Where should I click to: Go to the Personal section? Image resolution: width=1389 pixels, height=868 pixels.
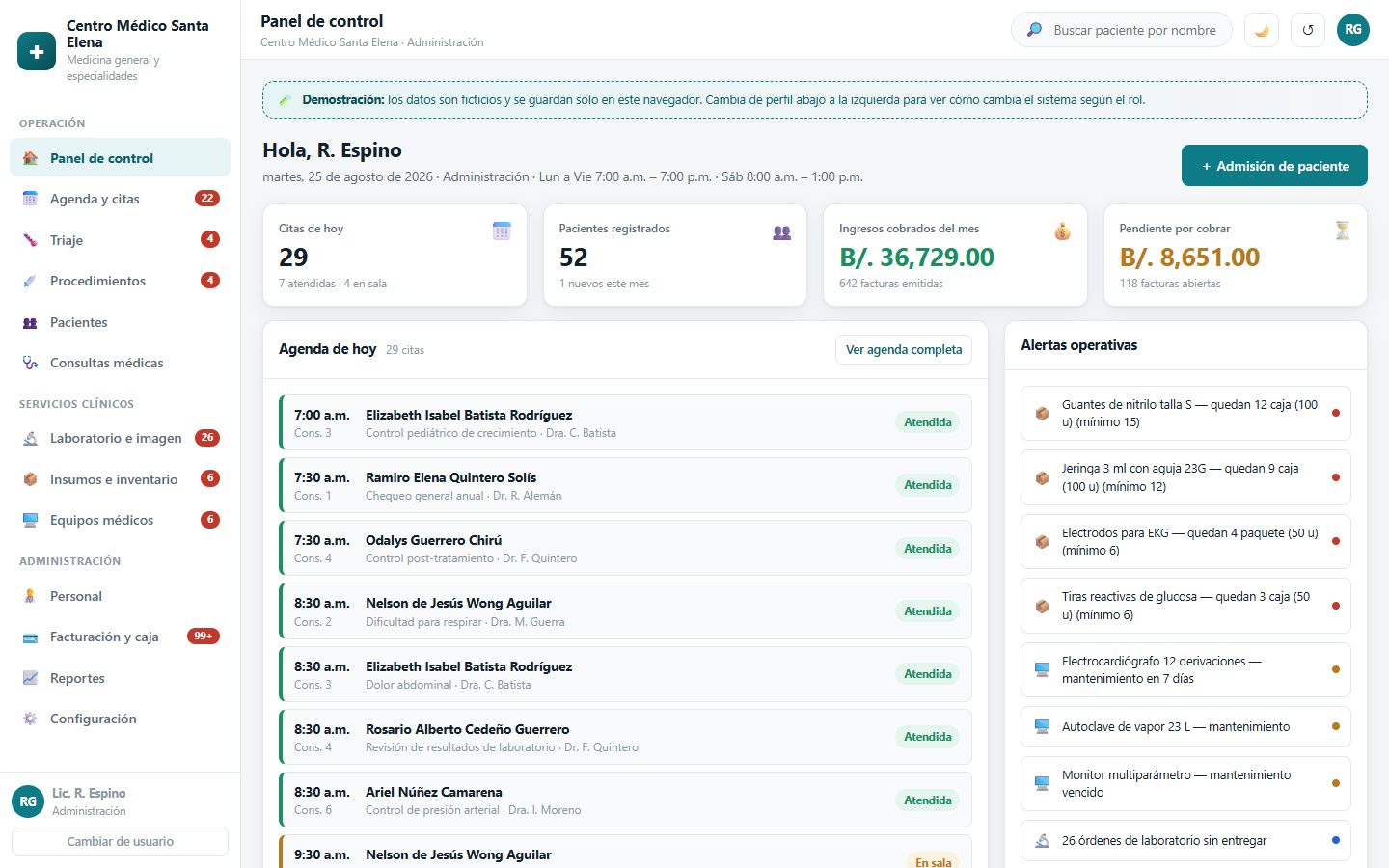(x=120, y=596)
